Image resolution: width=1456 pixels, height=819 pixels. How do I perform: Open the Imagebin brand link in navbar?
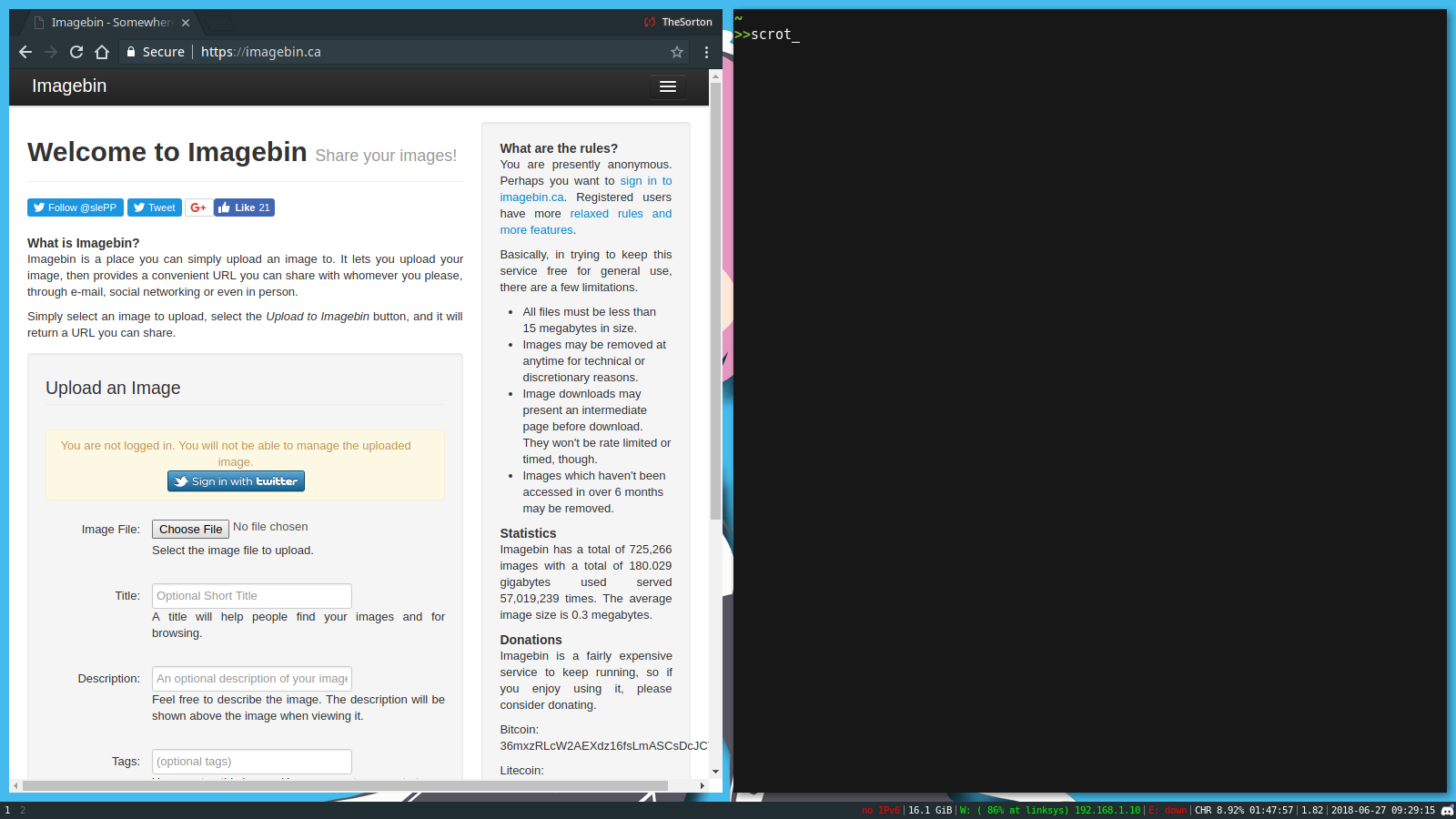pos(69,86)
